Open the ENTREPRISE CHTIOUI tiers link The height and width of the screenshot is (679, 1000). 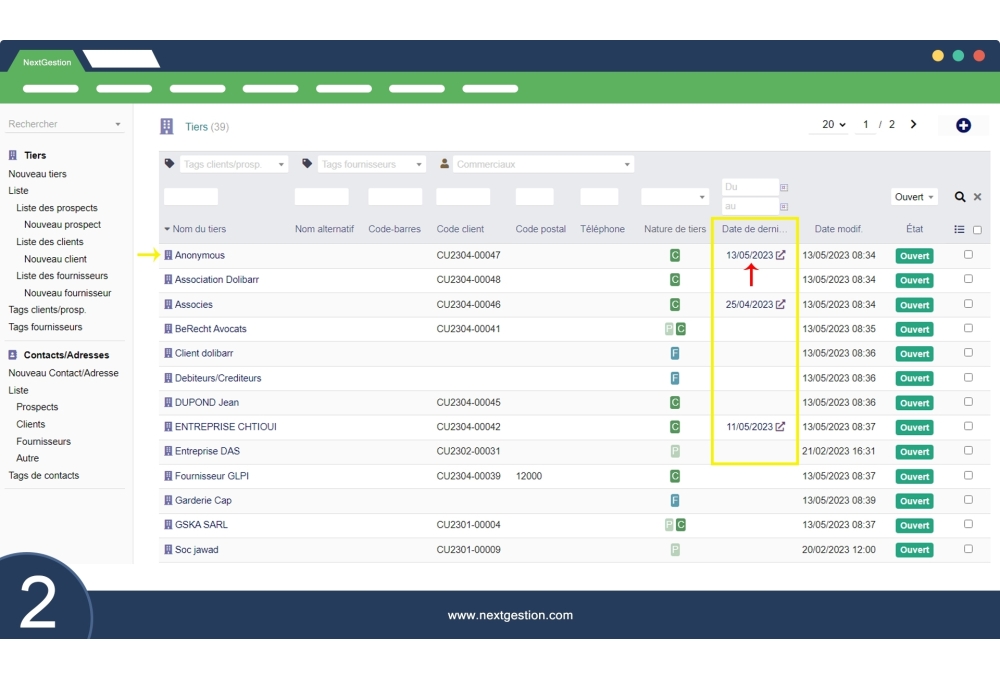point(225,427)
